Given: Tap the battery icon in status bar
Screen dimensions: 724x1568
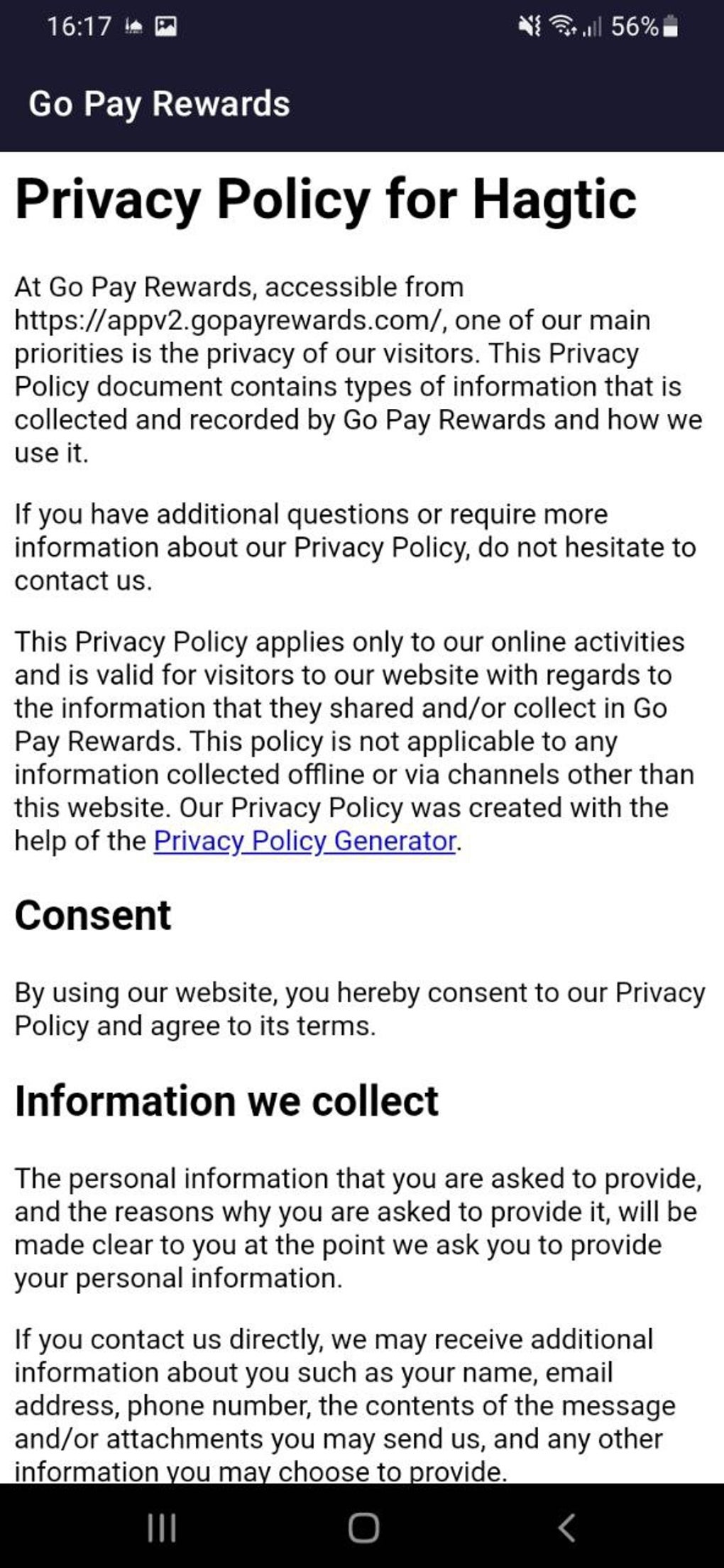Looking at the screenshot, I should coord(670,27).
